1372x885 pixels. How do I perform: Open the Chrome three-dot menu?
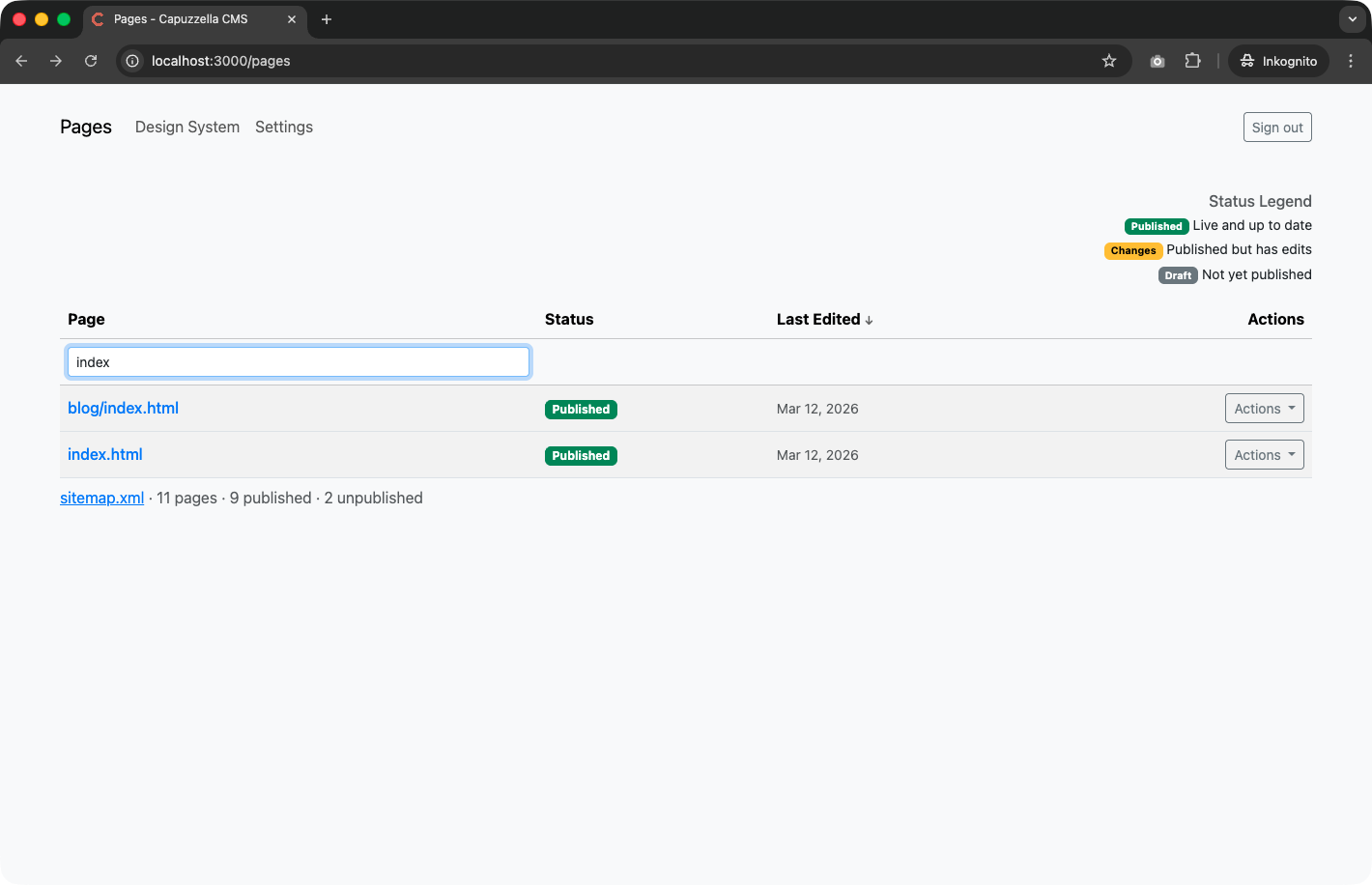coord(1351,61)
